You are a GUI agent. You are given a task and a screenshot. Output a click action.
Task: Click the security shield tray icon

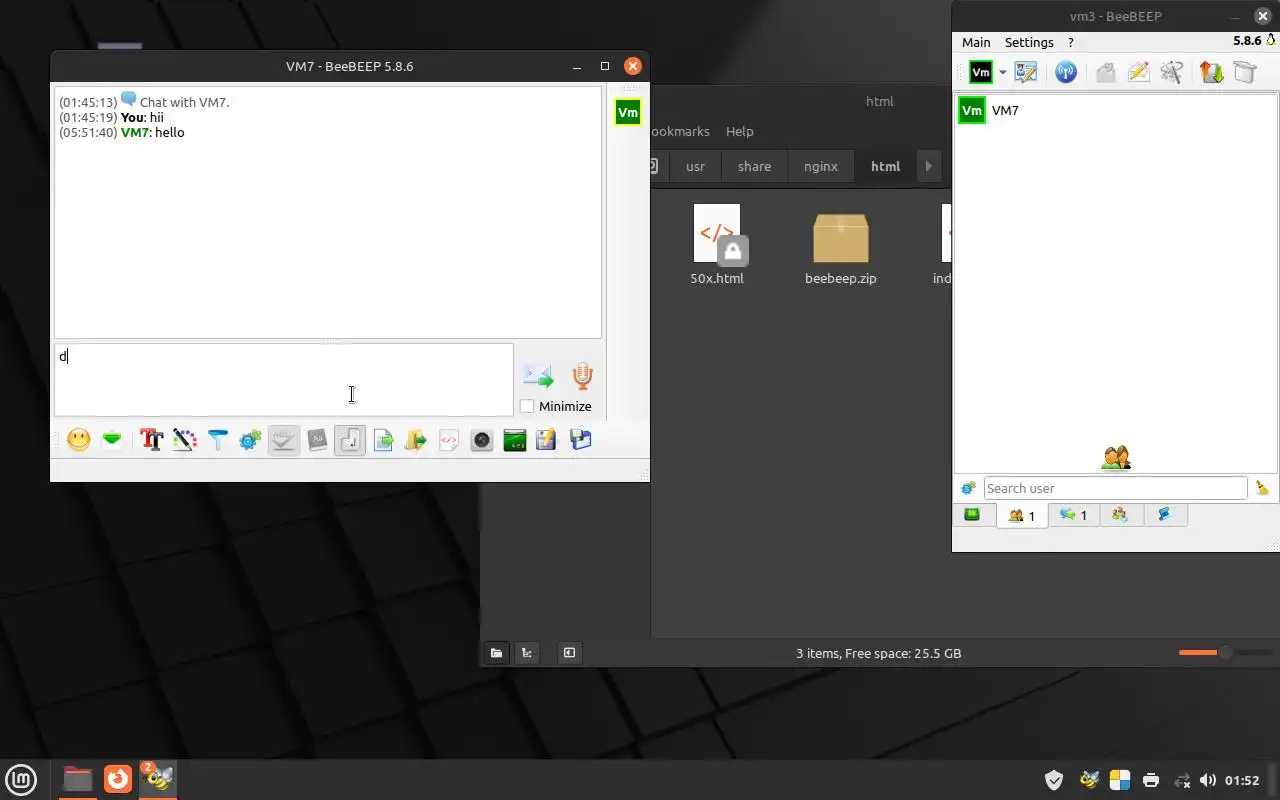(1054, 780)
